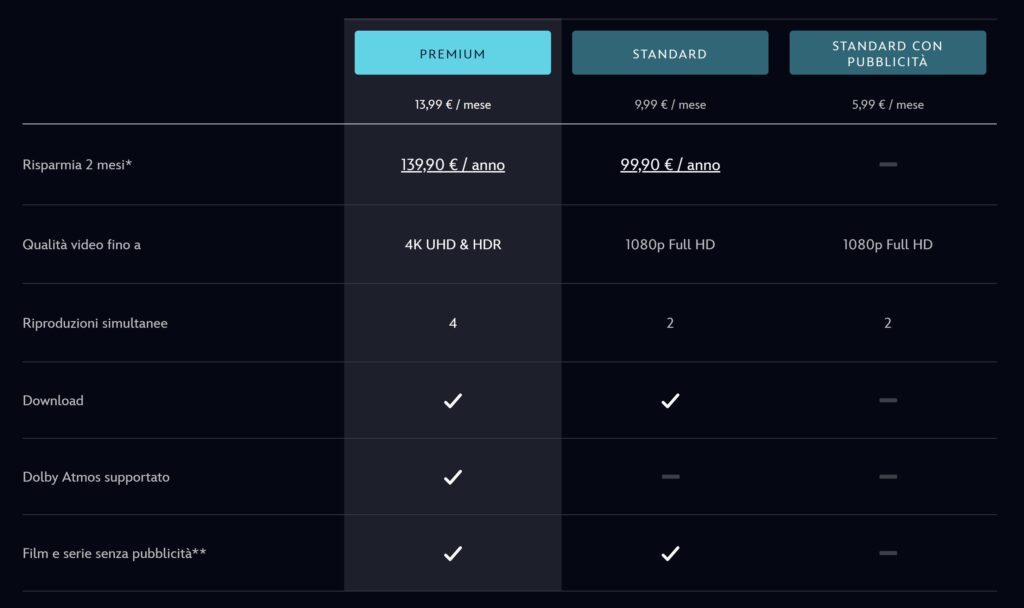Click the ad-free dash in the ad plan column
This screenshot has width=1024, height=608.
pyautogui.click(x=888, y=553)
